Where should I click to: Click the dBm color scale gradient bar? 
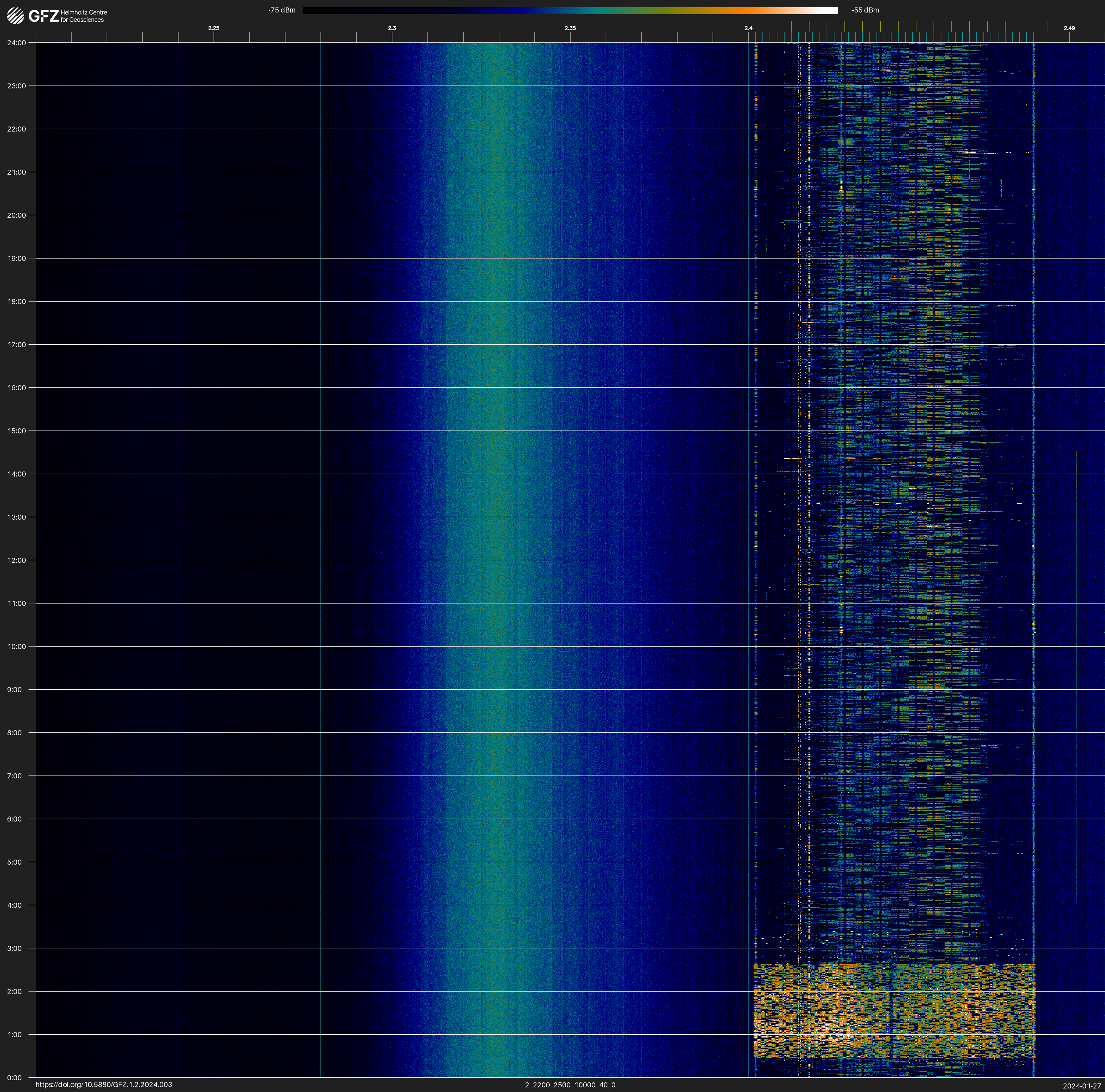pos(570,10)
